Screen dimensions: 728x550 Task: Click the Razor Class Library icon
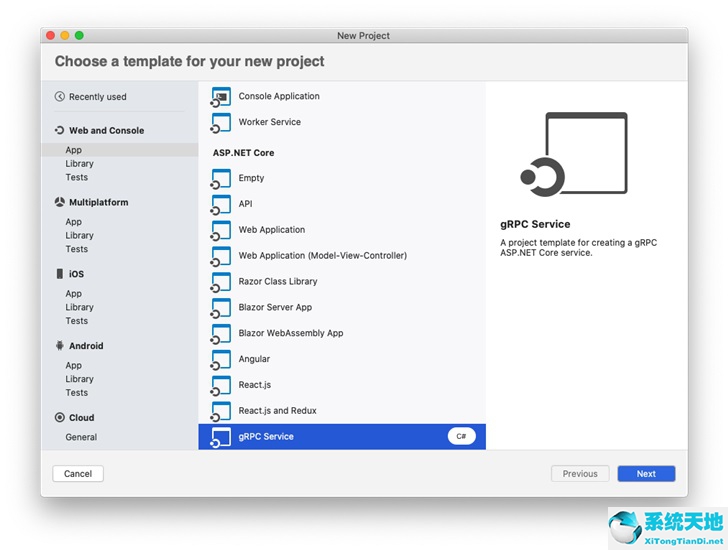point(221,282)
